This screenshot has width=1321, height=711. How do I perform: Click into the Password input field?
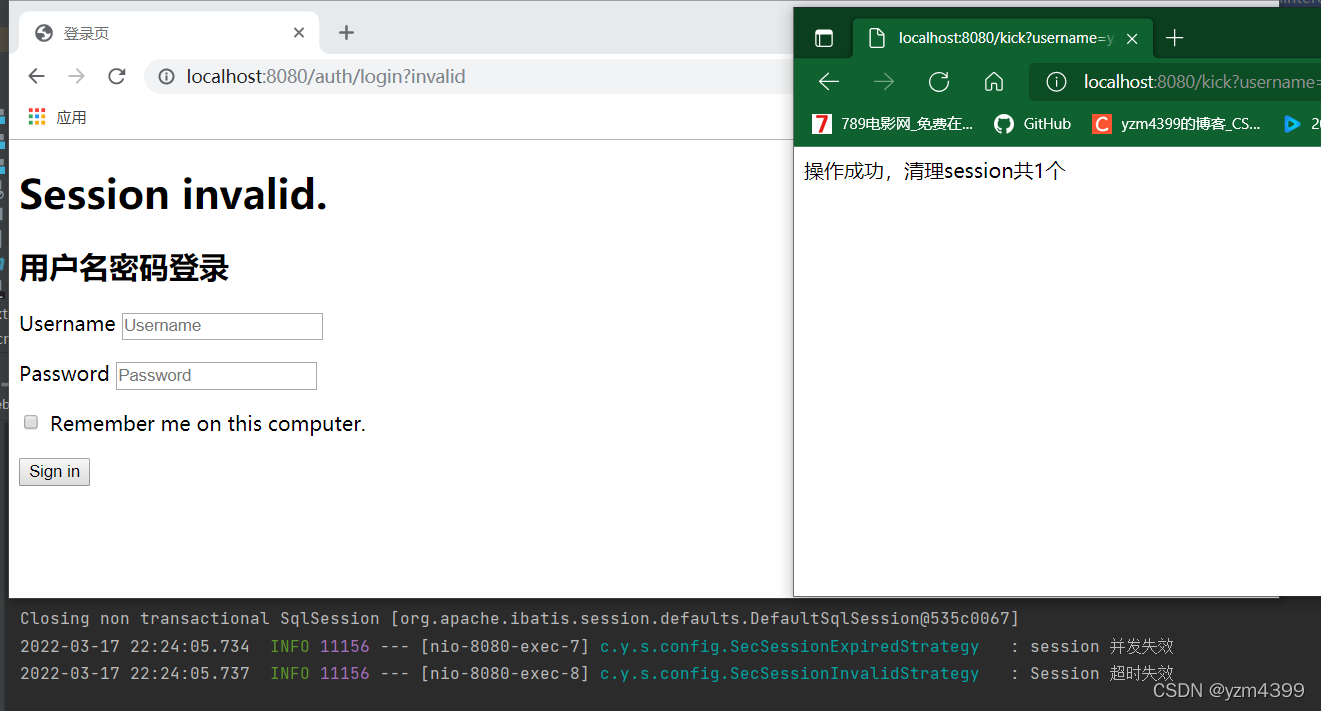click(216, 376)
